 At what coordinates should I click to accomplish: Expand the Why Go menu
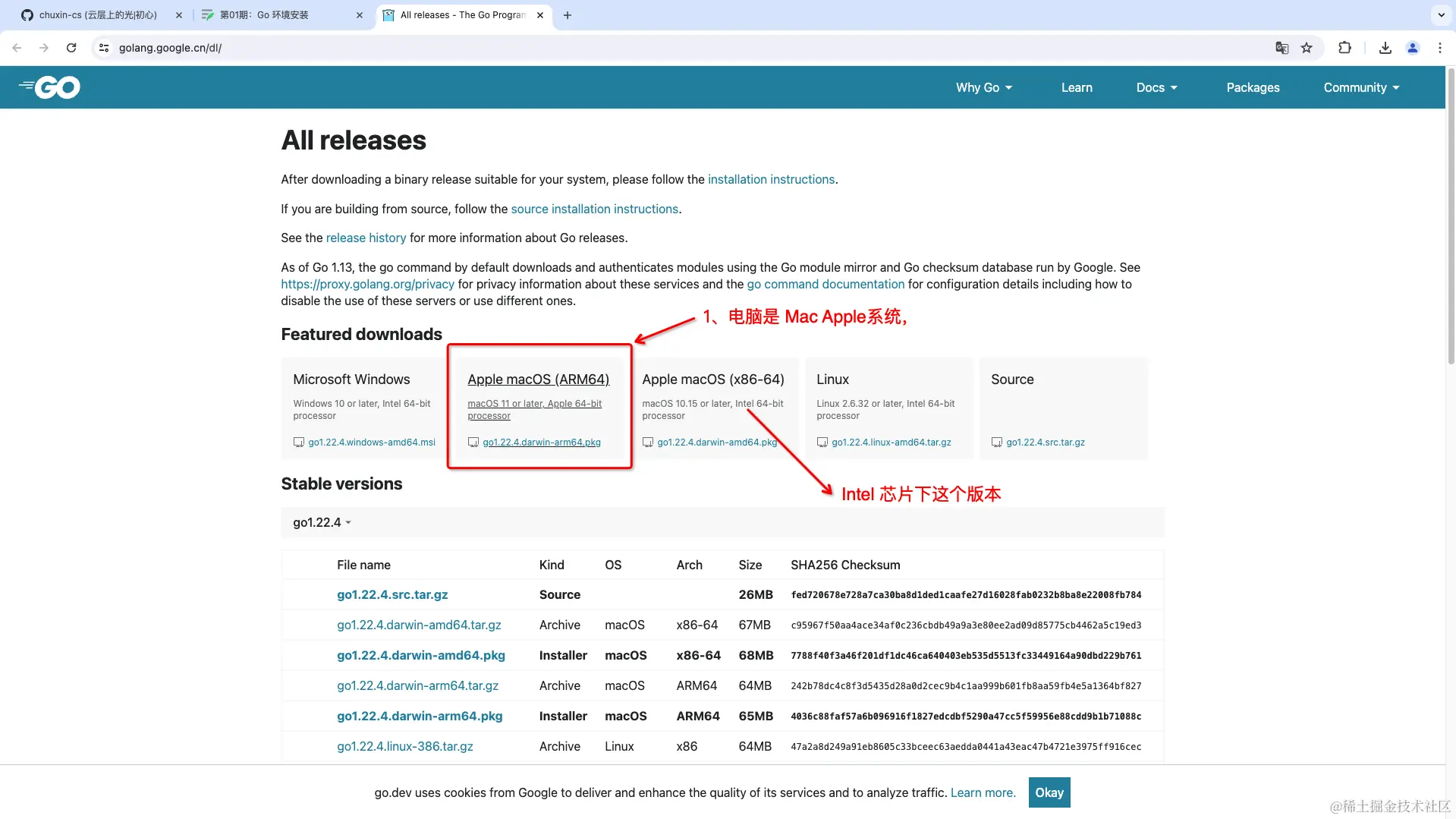(x=984, y=87)
